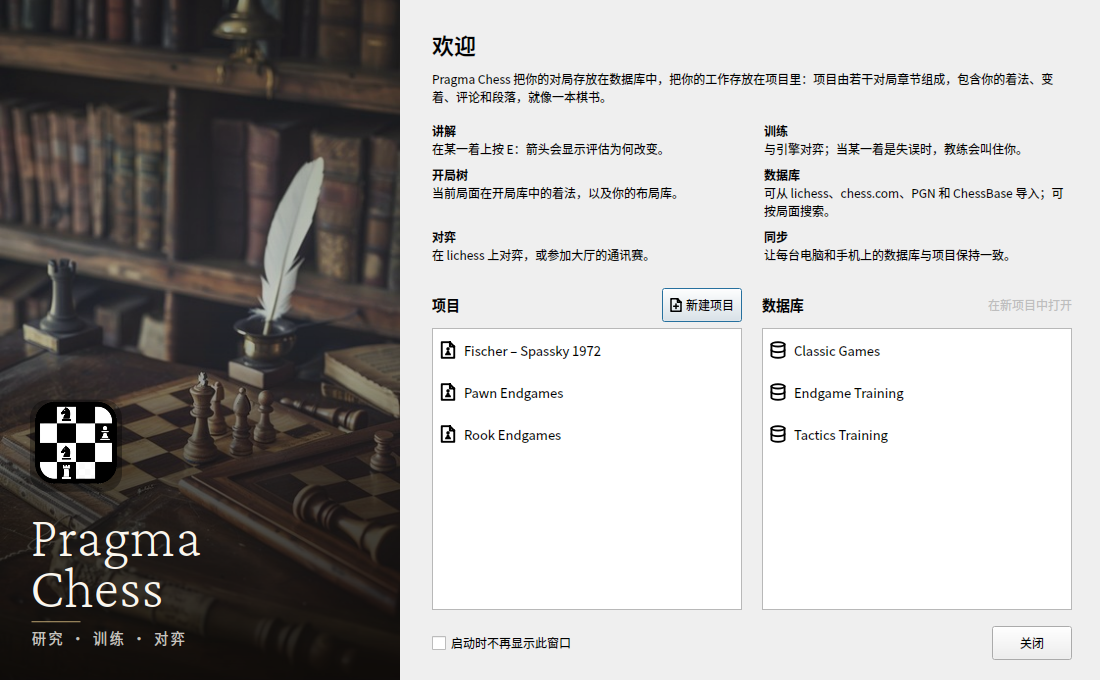
Task: Click the 关闭 button
Action: (x=1031, y=643)
